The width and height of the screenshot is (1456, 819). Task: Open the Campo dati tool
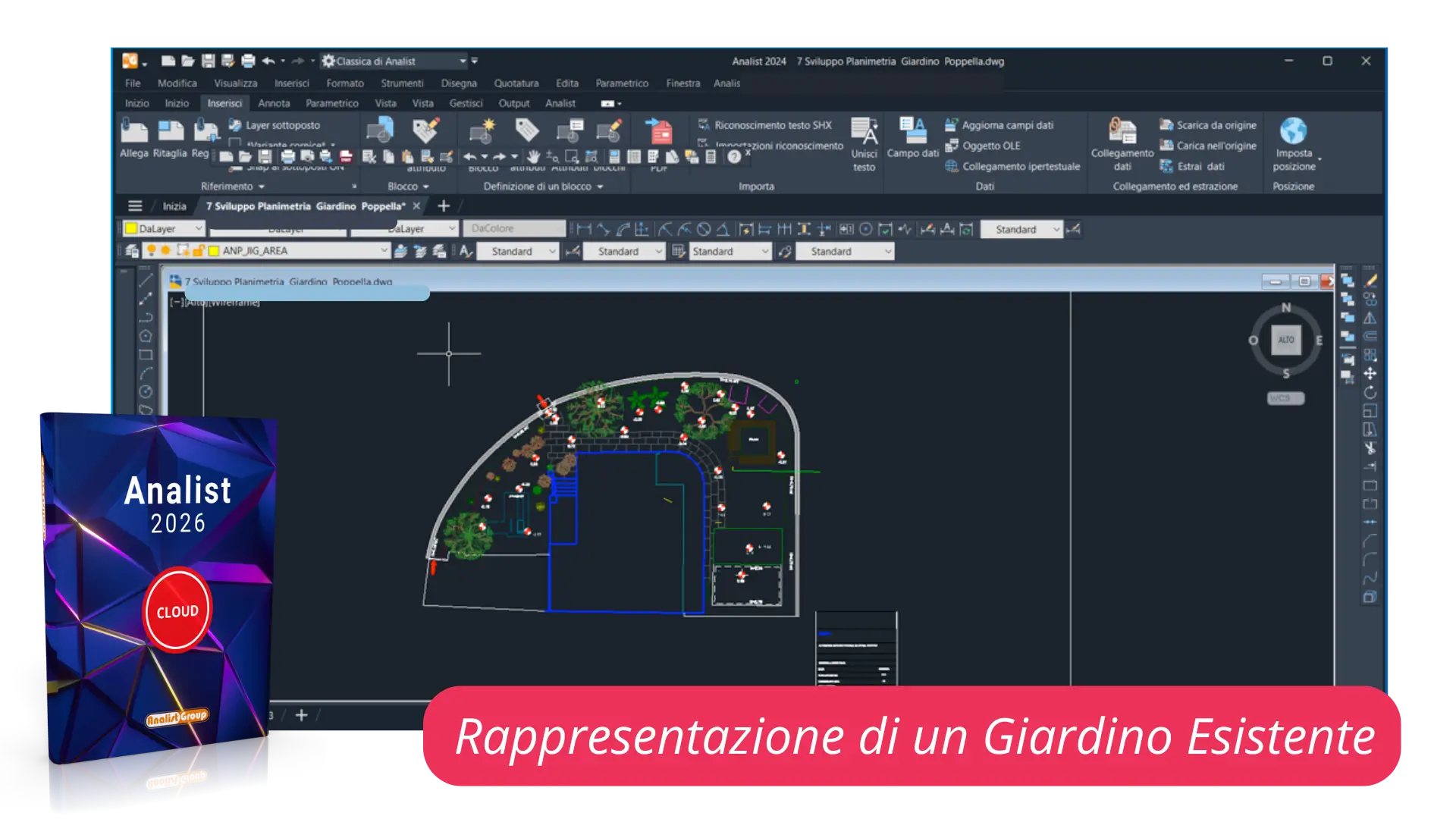point(912,130)
